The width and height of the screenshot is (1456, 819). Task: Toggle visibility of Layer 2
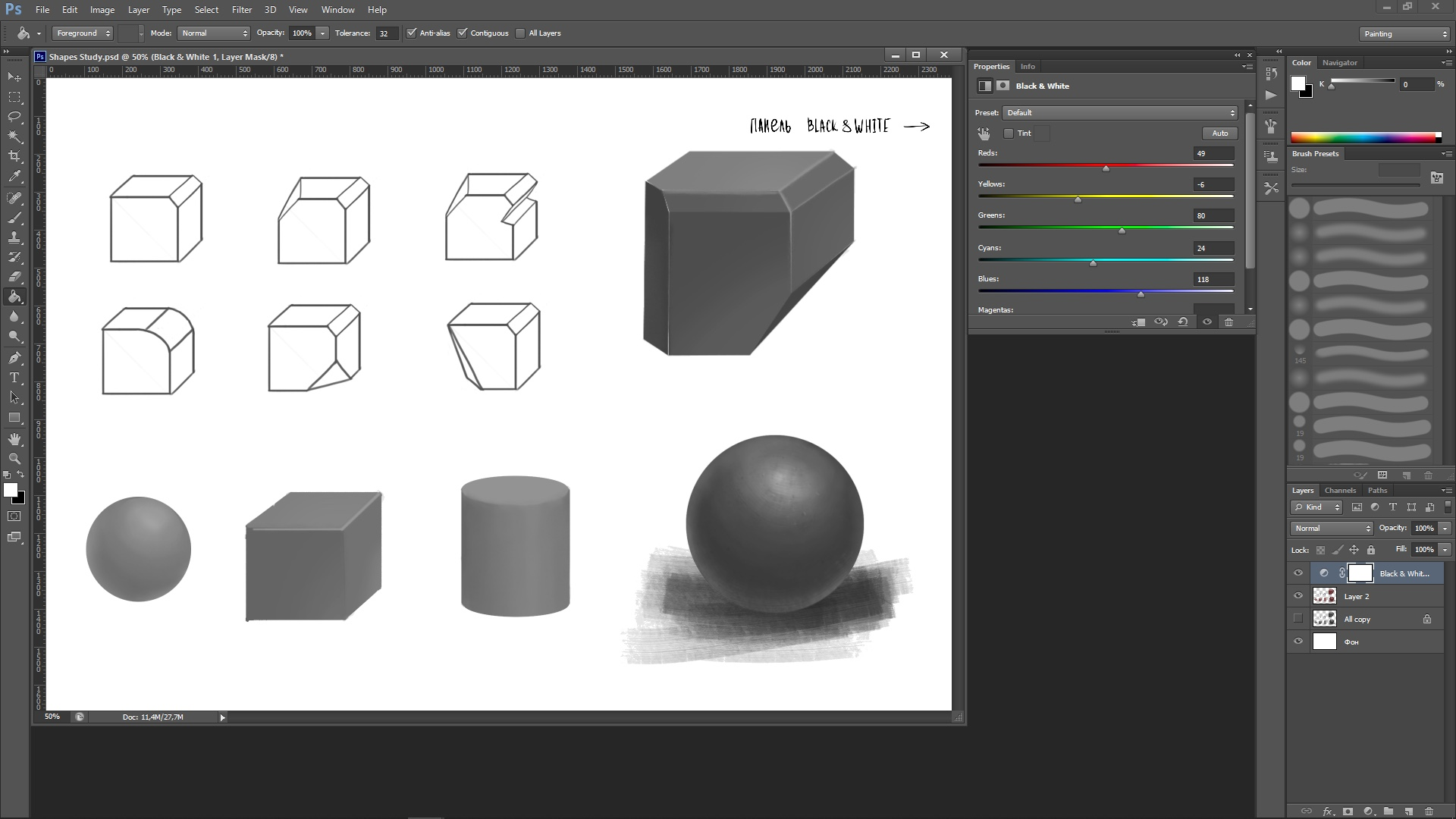[x=1298, y=595]
